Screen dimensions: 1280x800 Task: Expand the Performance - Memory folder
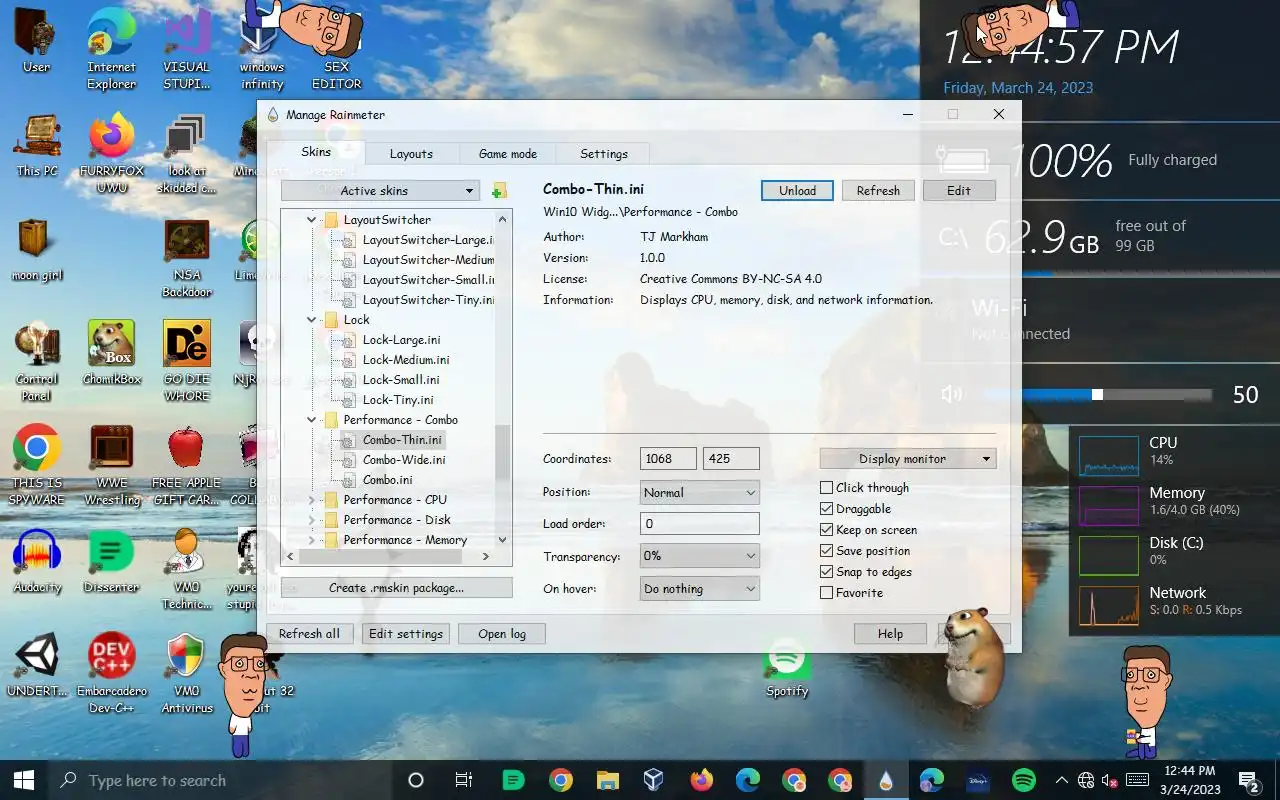(311, 540)
